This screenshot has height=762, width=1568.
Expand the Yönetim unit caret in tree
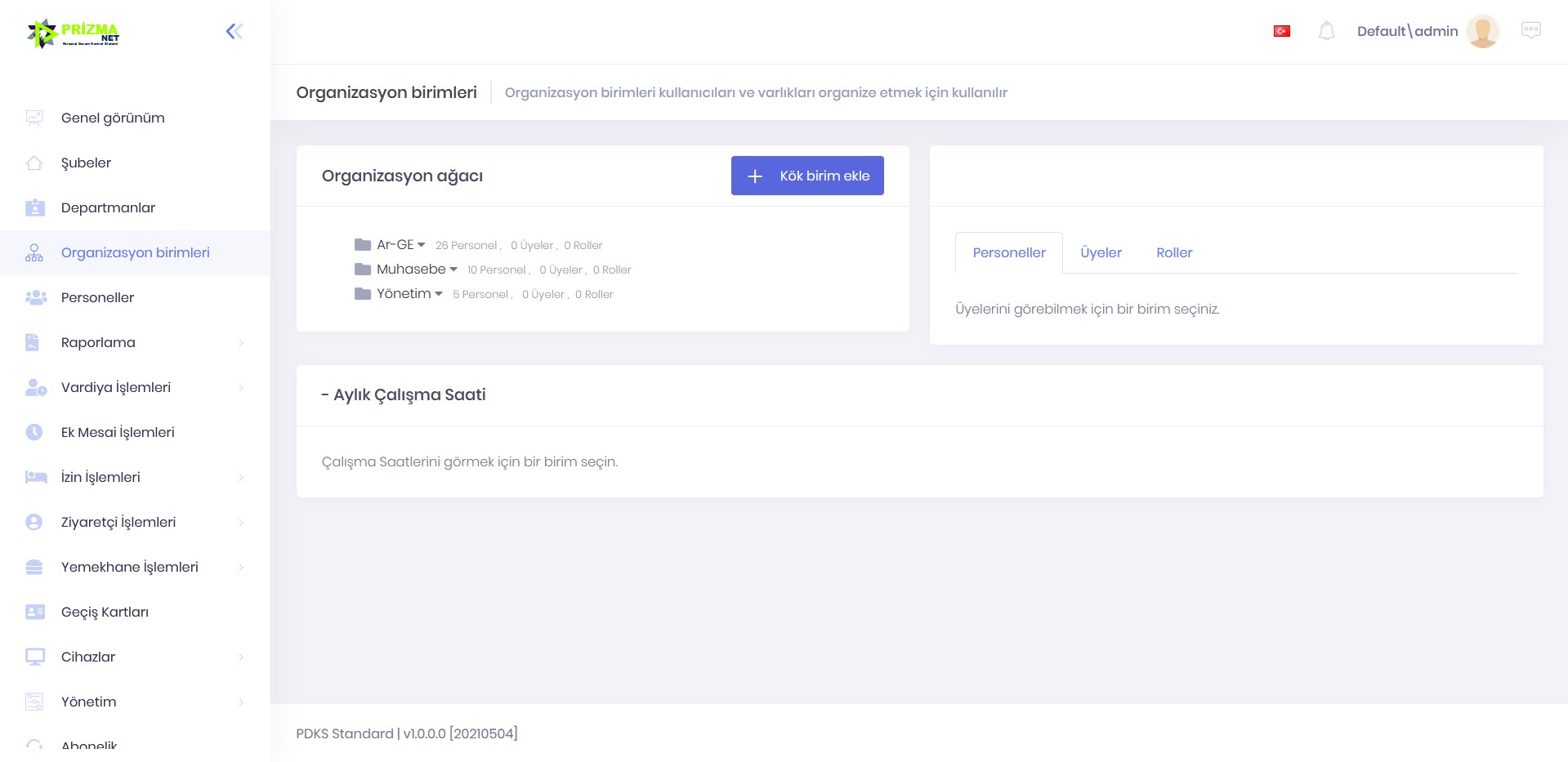439,294
